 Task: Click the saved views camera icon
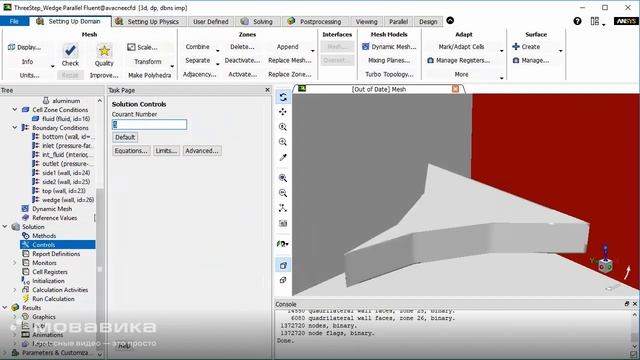click(283, 223)
